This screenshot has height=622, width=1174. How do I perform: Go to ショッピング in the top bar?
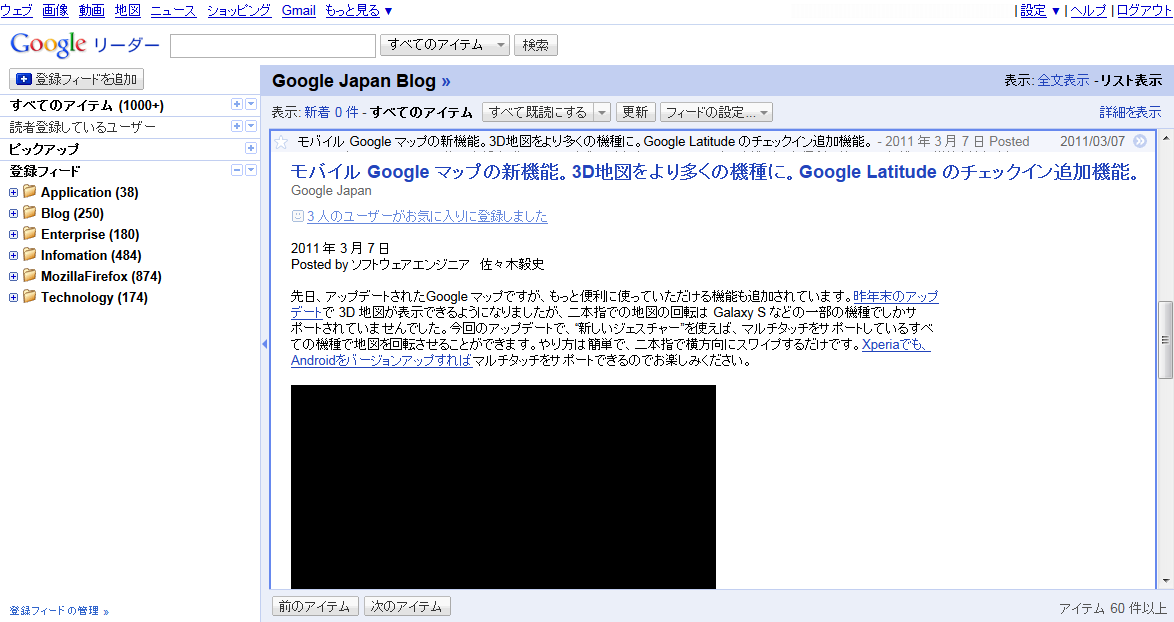(239, 10)
